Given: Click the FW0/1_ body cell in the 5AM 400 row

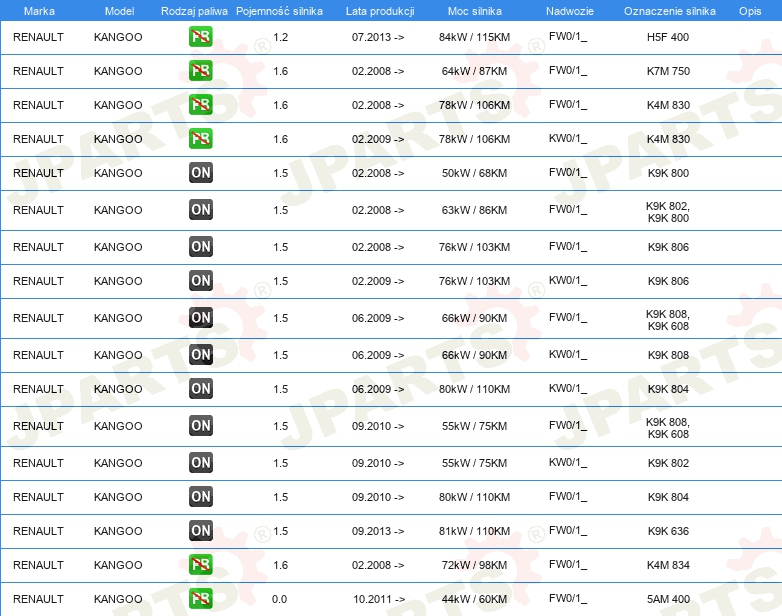Looking at the screenshot, I should point(568,598).
